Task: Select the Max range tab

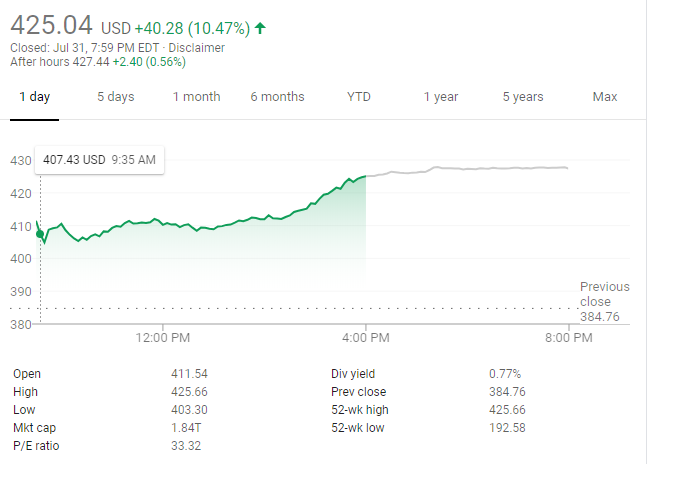Action: (x=604, y=97)
